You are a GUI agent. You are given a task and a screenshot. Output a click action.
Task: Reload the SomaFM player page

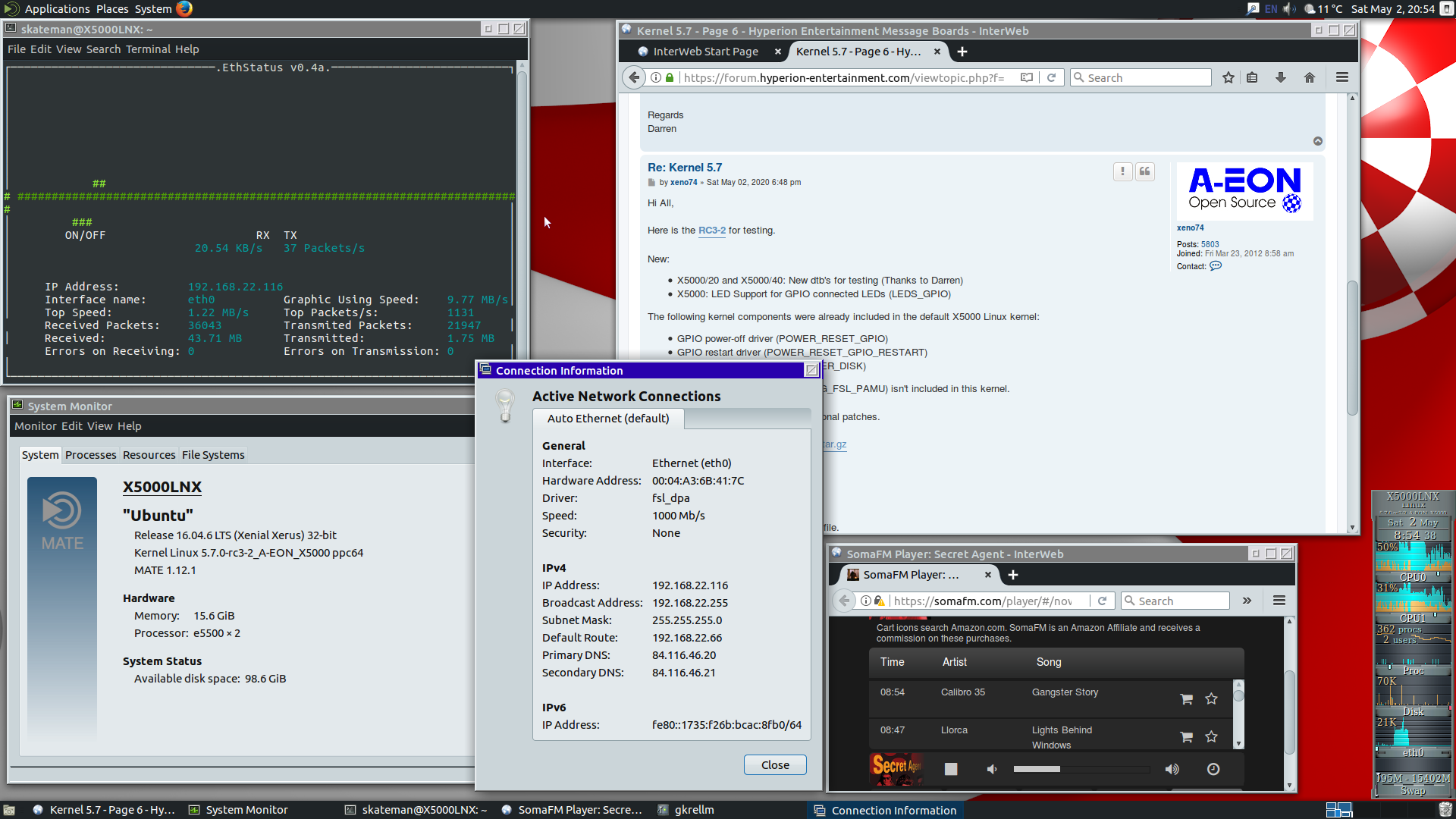pos(1102,601)
